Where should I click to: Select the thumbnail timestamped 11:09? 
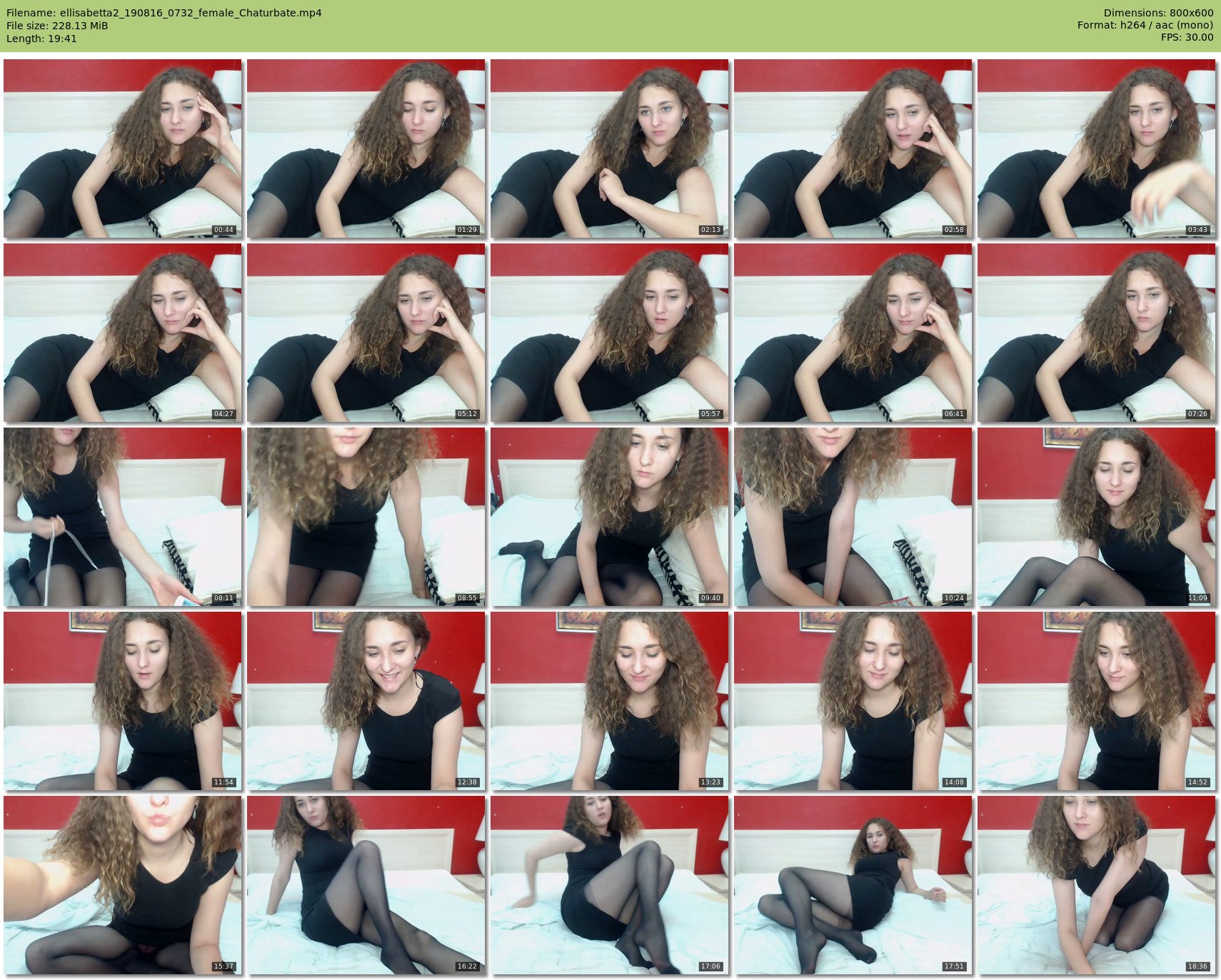coord(1097,517)
